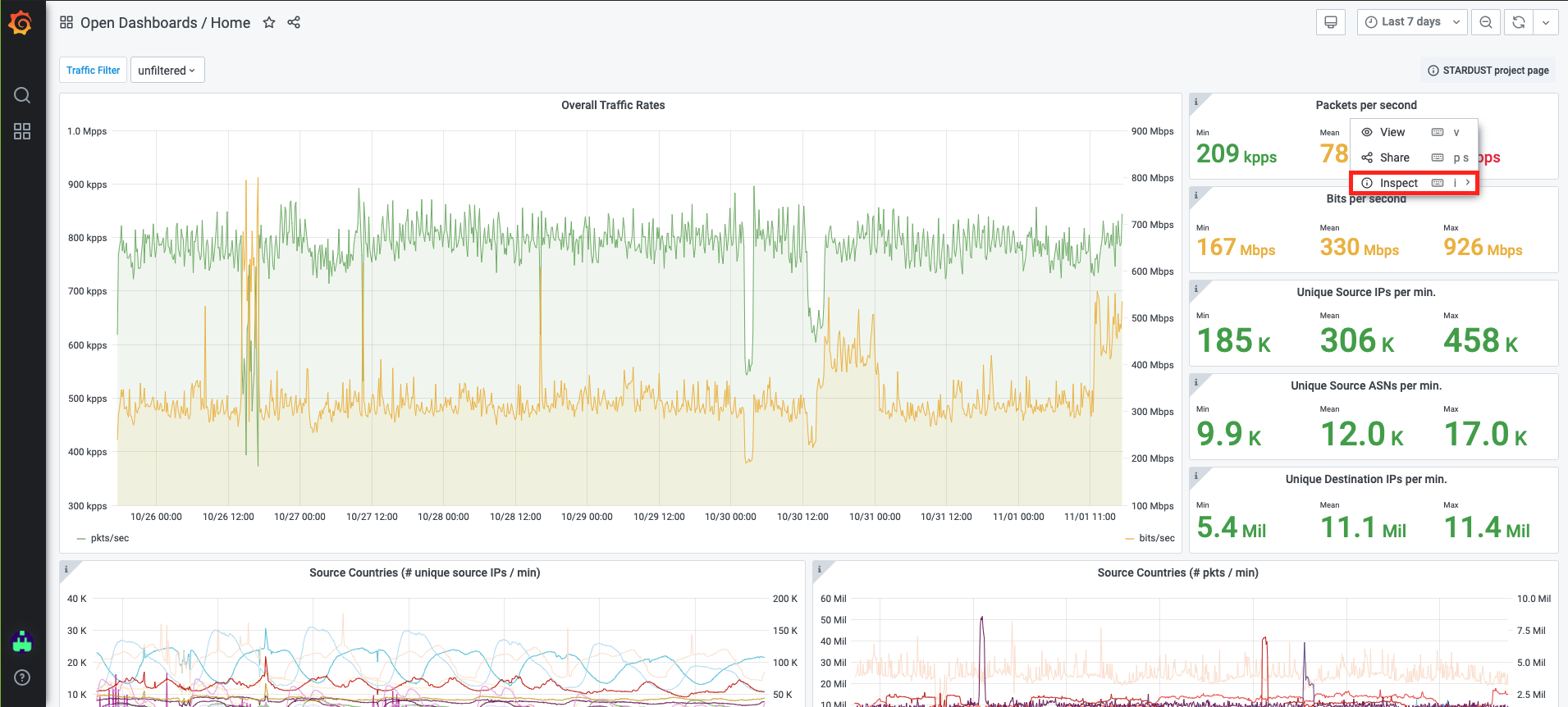Click the 17.0 K max ASNs value
1568x707 pixels.
[x=1486, y=434]
